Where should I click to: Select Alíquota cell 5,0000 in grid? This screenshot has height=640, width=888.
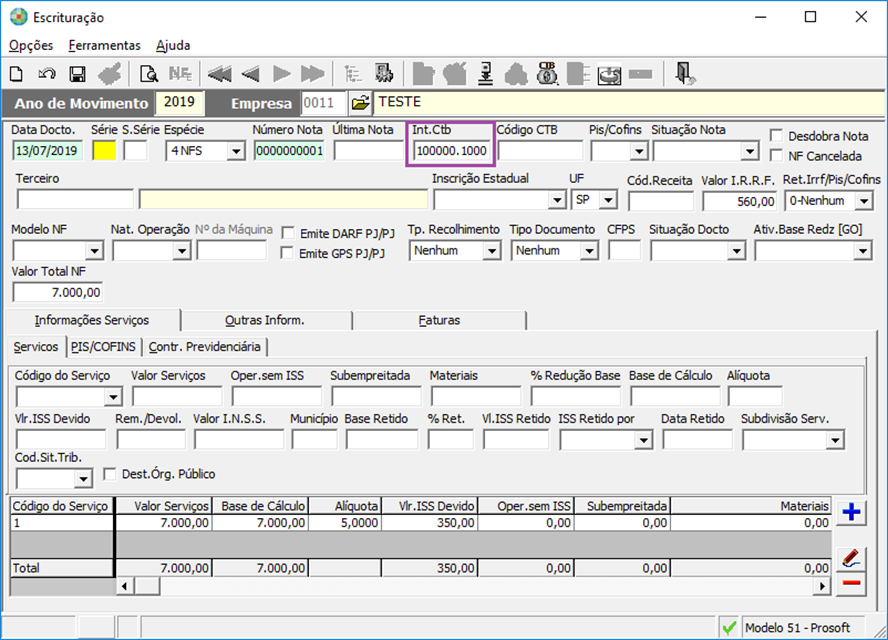[345, 522]
